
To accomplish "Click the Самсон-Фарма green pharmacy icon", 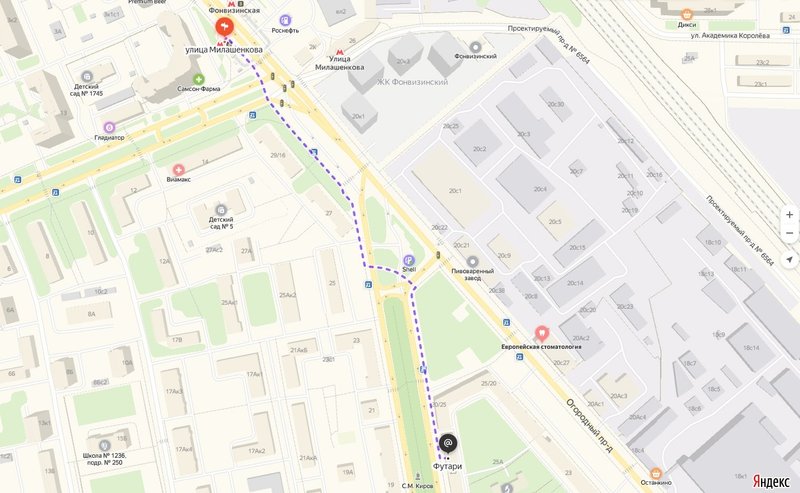I will click(x=198, y=79).
